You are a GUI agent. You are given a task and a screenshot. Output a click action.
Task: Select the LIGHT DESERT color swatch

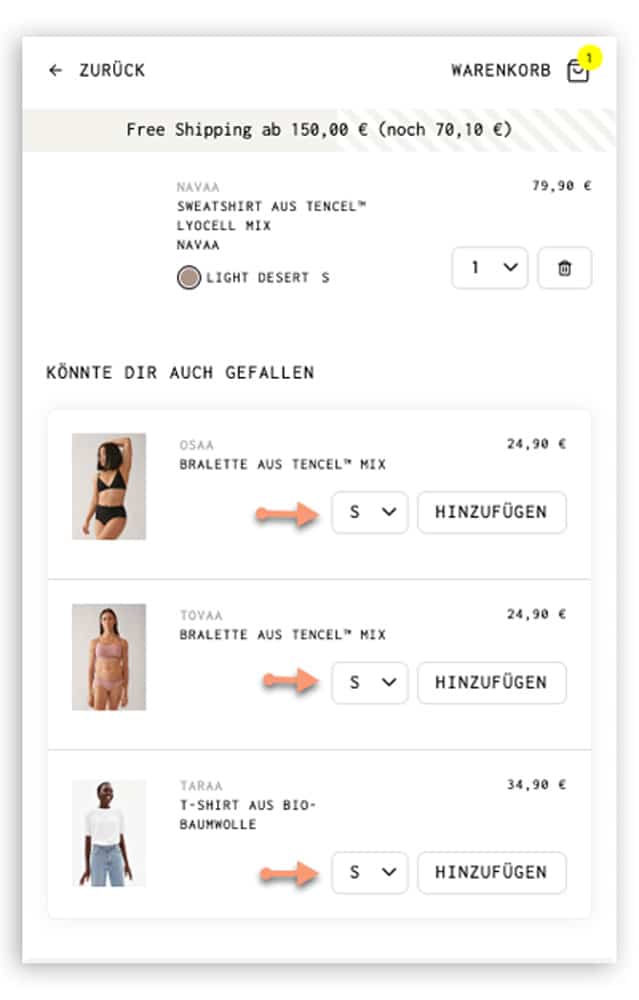tap(188, 277)
